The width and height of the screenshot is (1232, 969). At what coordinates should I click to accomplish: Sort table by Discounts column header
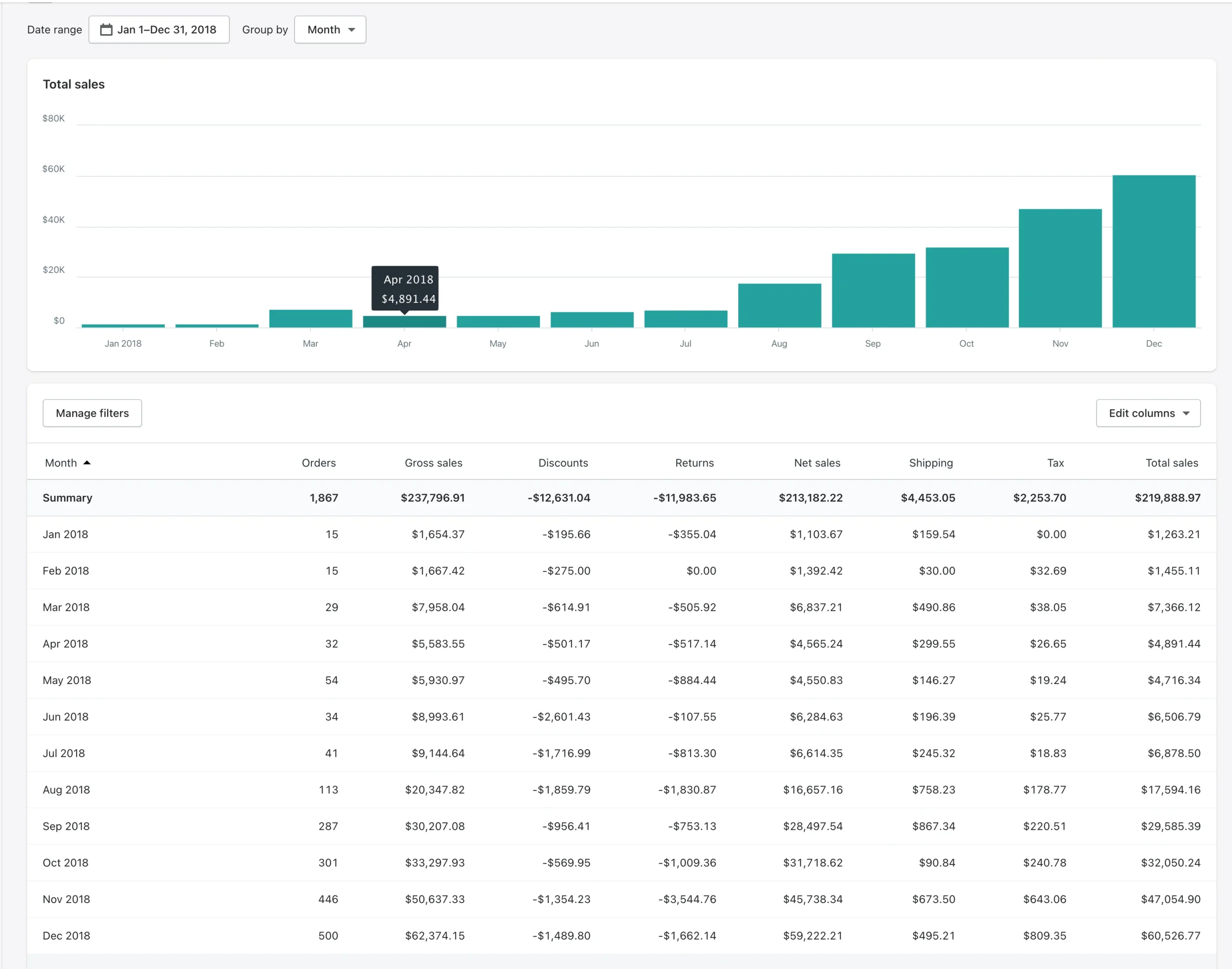click(563, 463)
